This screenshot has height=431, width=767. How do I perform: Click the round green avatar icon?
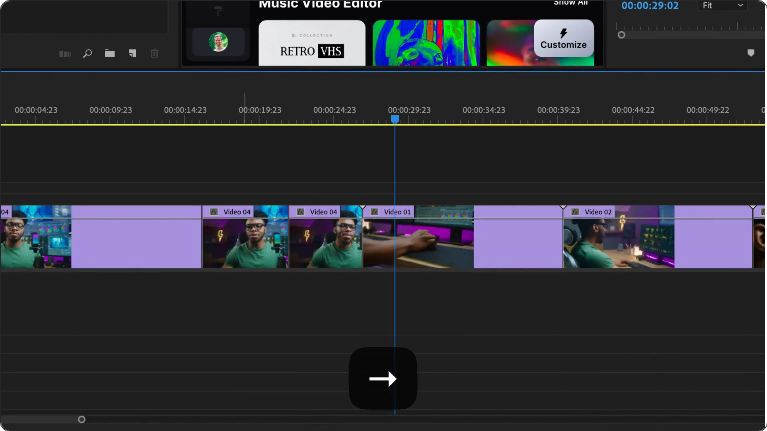pyautogui.click(x=218, y=42)
